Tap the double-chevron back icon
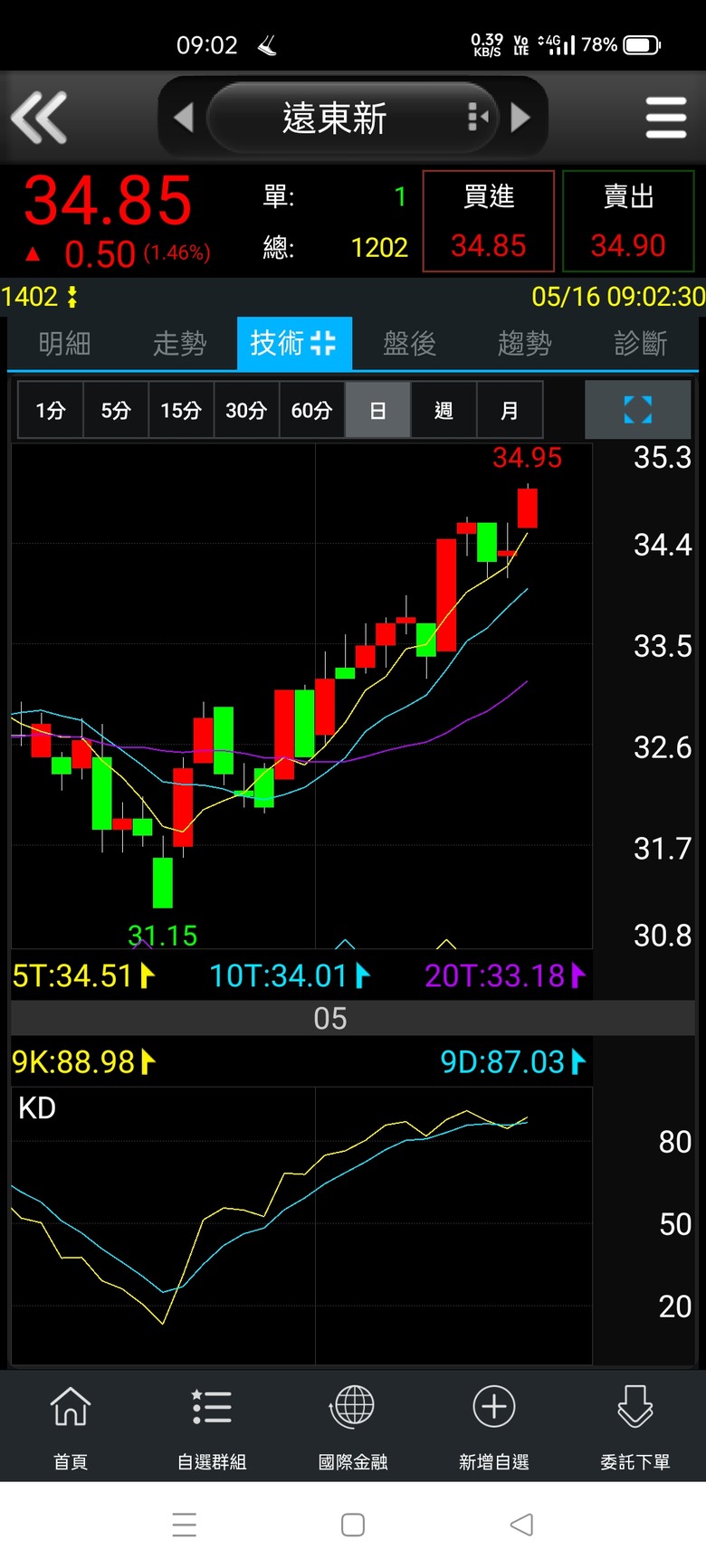Viewport: 706px width, 1568px height. coord(39,118)
